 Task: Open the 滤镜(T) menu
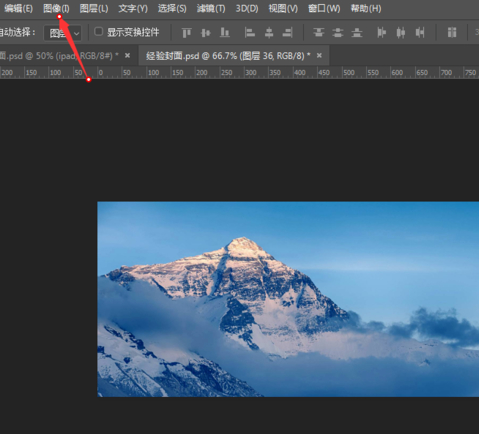pos(211,9)
